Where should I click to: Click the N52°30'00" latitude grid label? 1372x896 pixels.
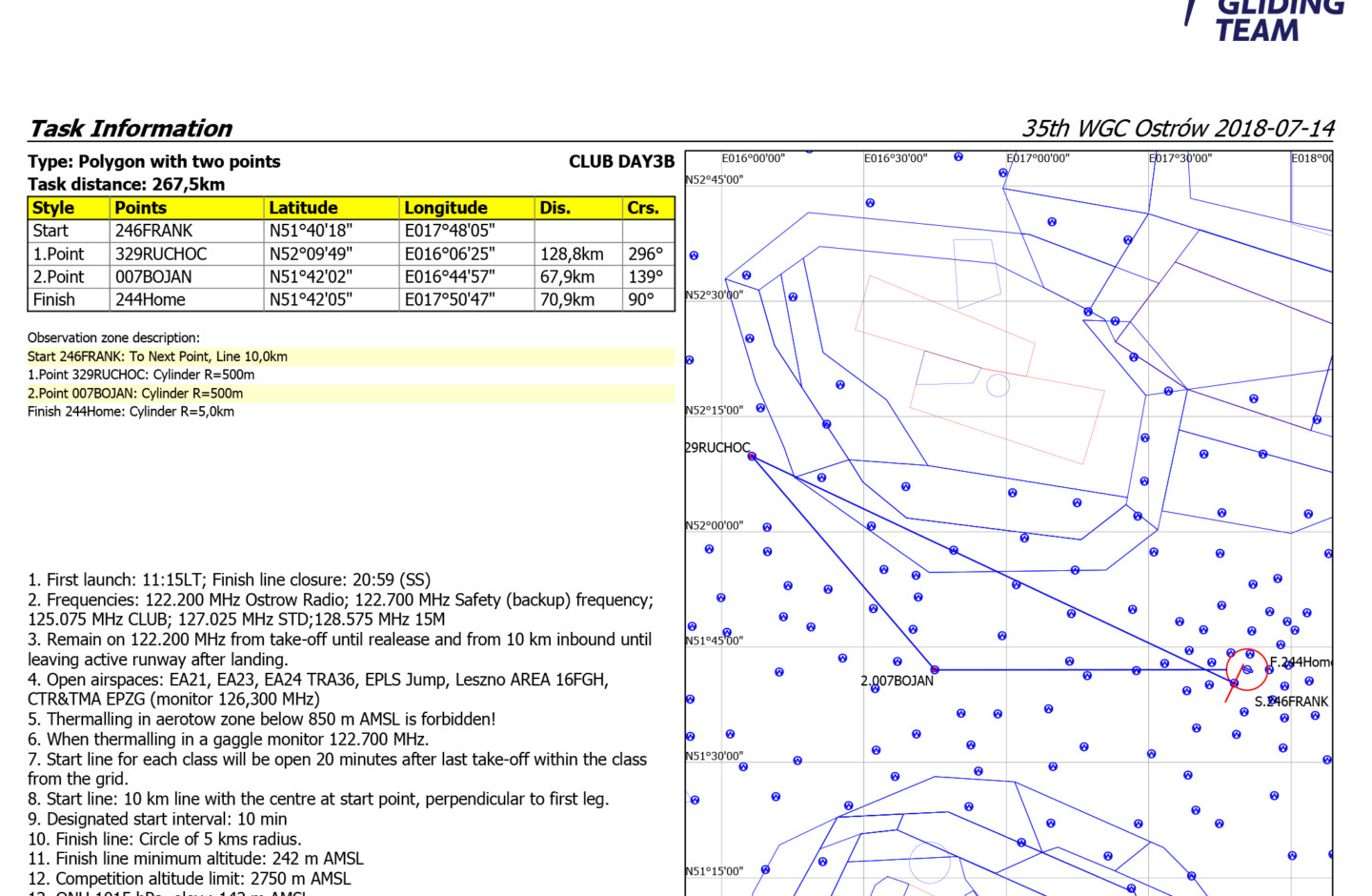click(x=714, y=295)
